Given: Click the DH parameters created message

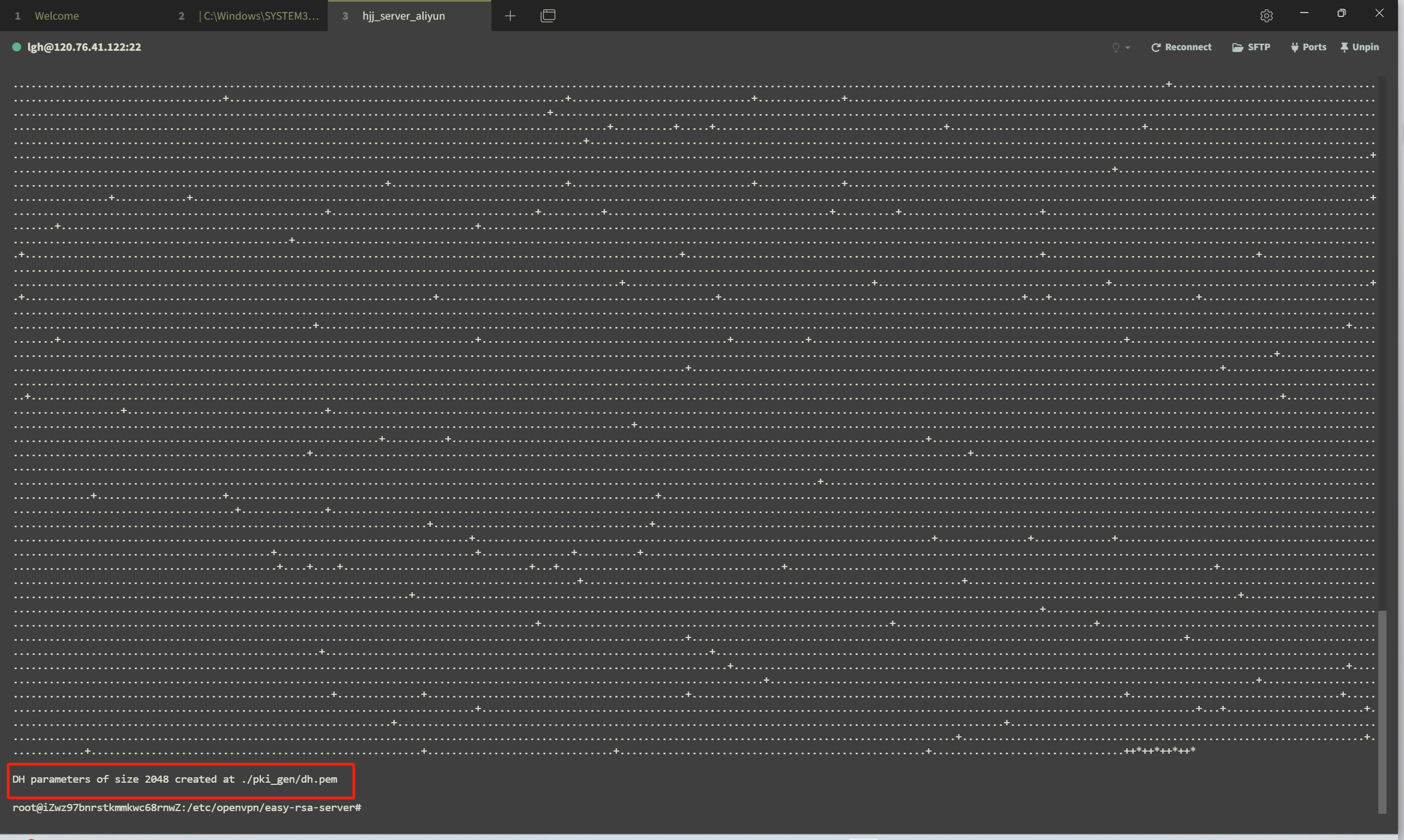Looking at the screenshot, I should (x=174, y=779).
